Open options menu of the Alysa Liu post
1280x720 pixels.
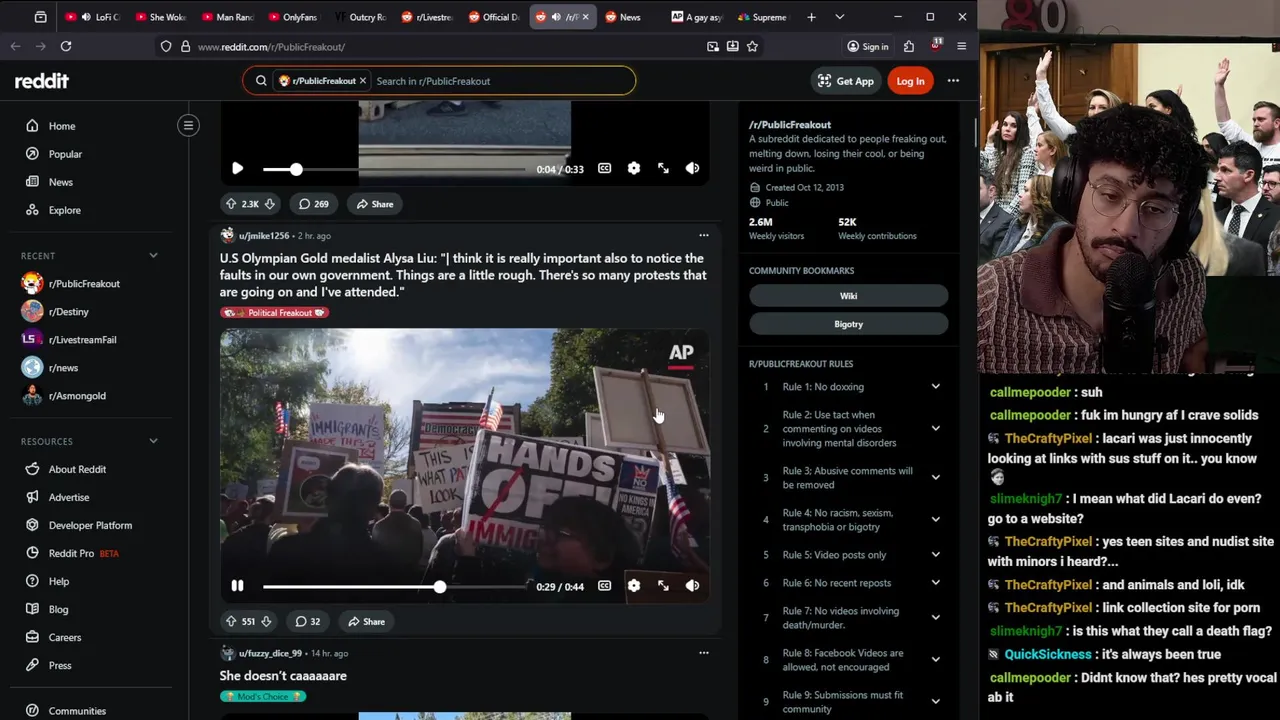[x=703, y=236]
